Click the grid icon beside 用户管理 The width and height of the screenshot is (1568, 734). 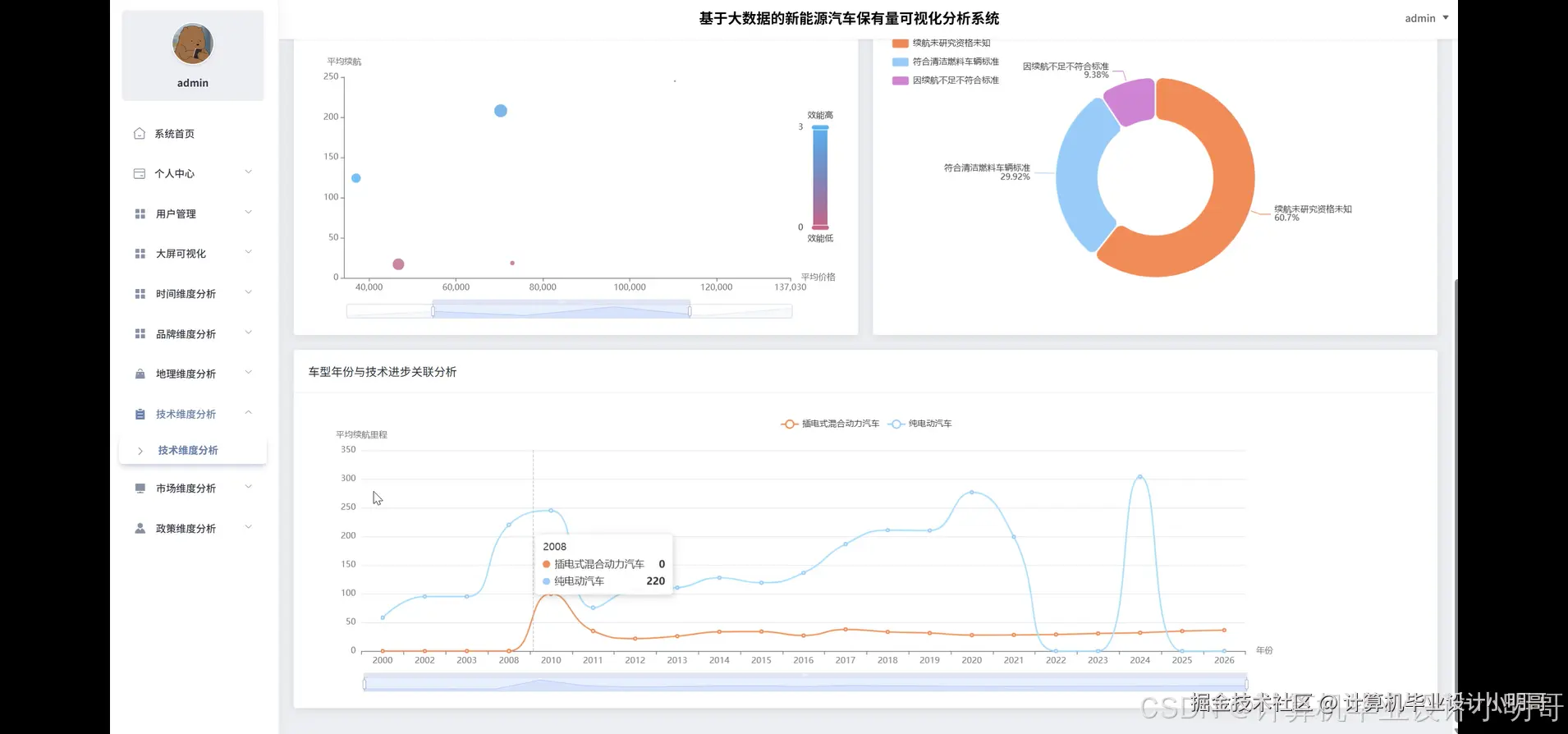(140, 213)
